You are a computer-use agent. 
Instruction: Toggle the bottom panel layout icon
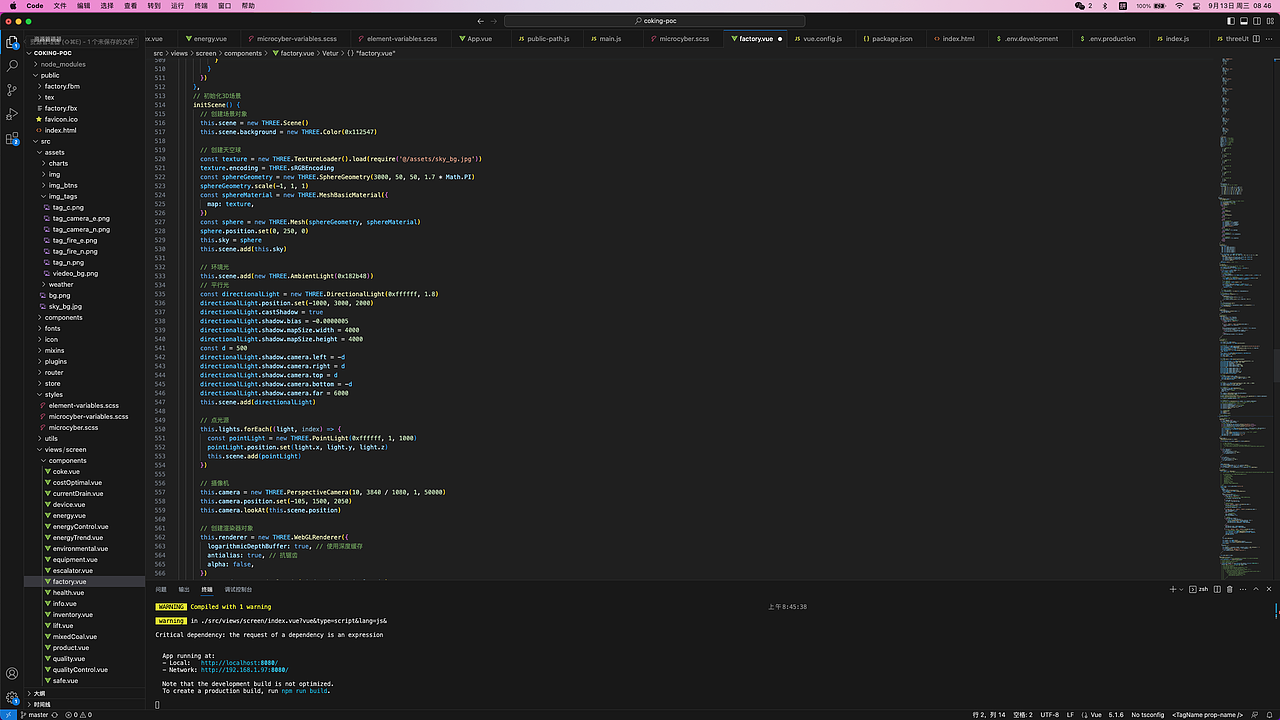(1243, 21)
